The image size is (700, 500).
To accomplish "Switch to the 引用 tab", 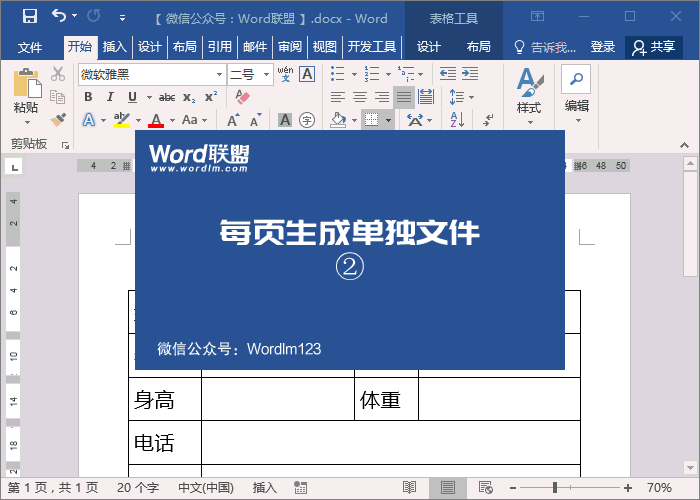I will point(220,46).
